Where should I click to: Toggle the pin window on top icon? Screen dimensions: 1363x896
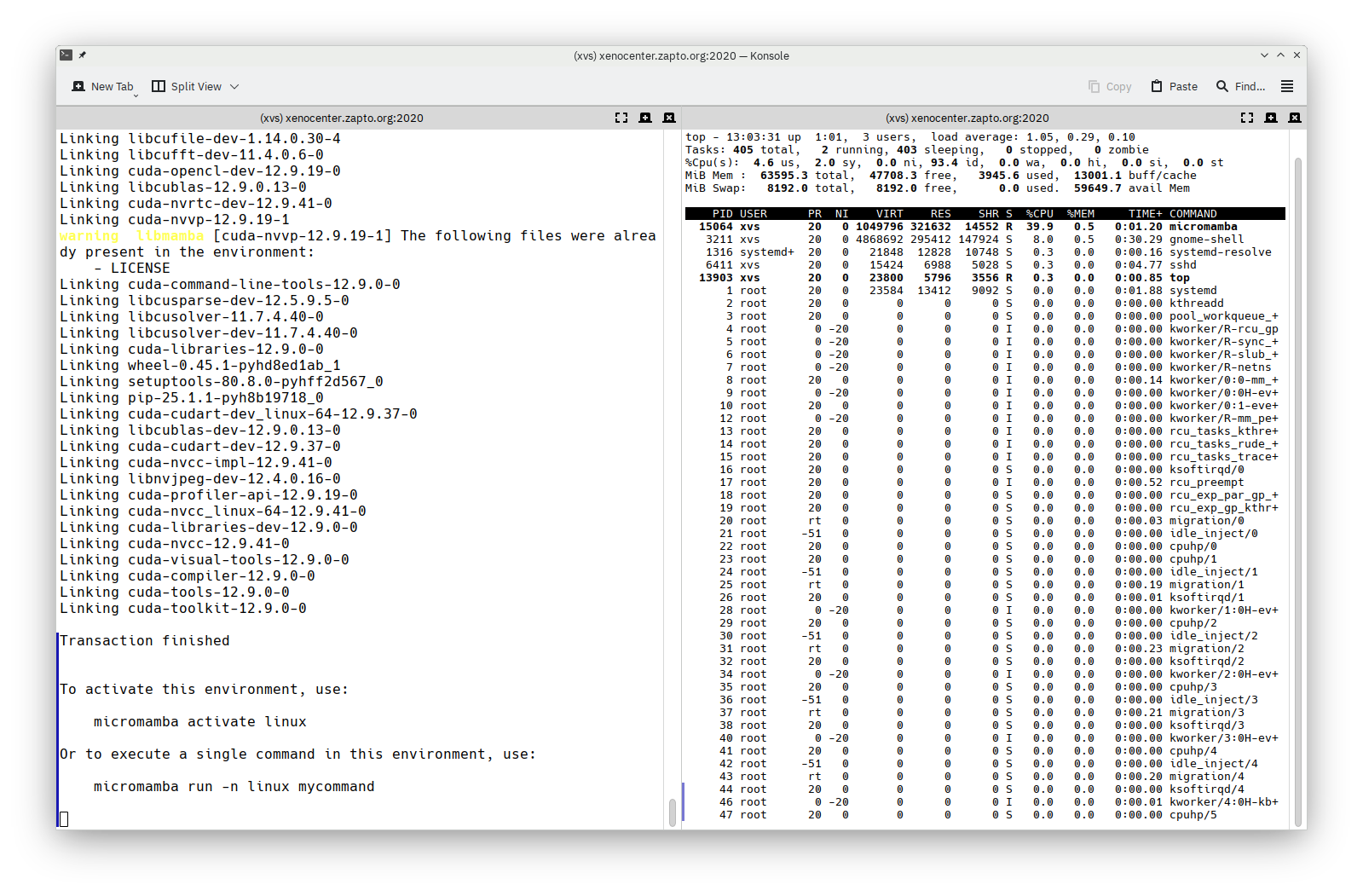83,55
